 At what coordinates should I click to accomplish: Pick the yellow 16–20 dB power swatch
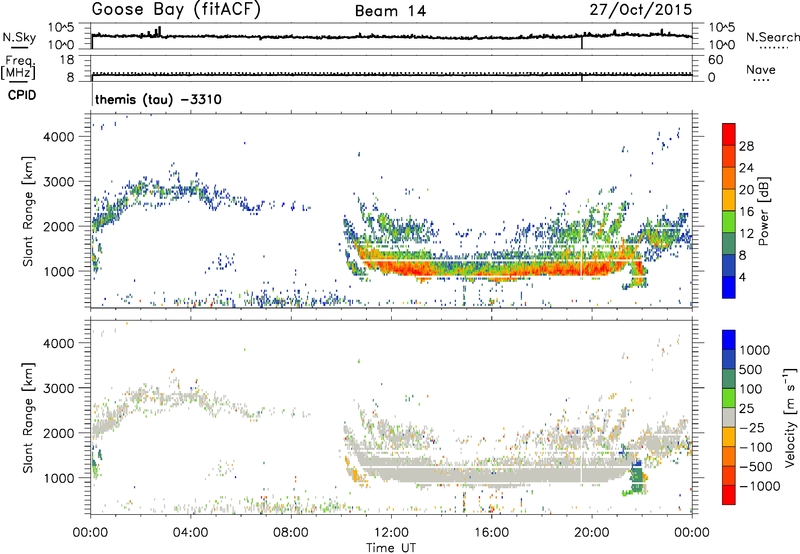click(x=729, y=200)
